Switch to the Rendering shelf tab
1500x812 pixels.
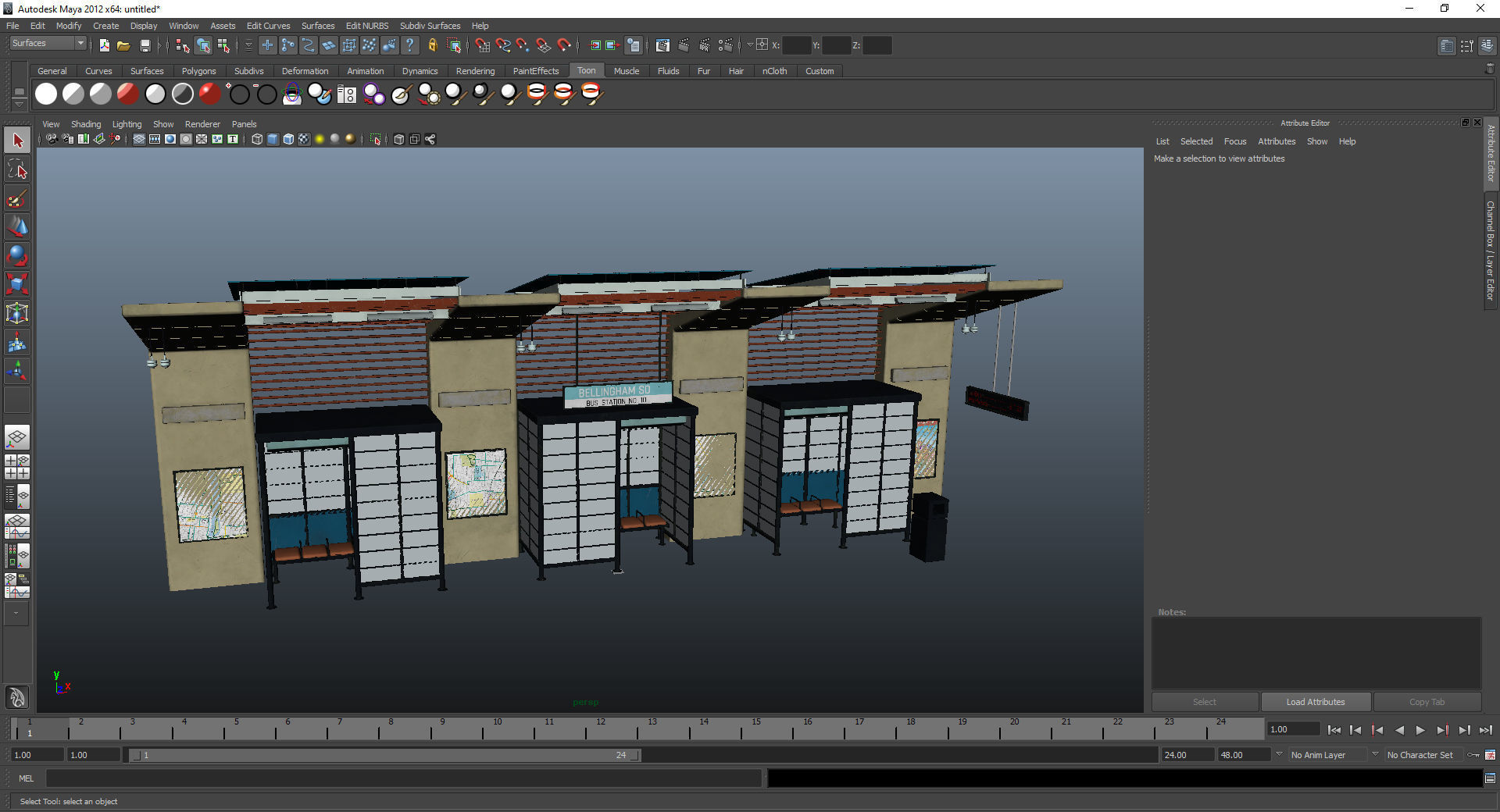(475, 71)
